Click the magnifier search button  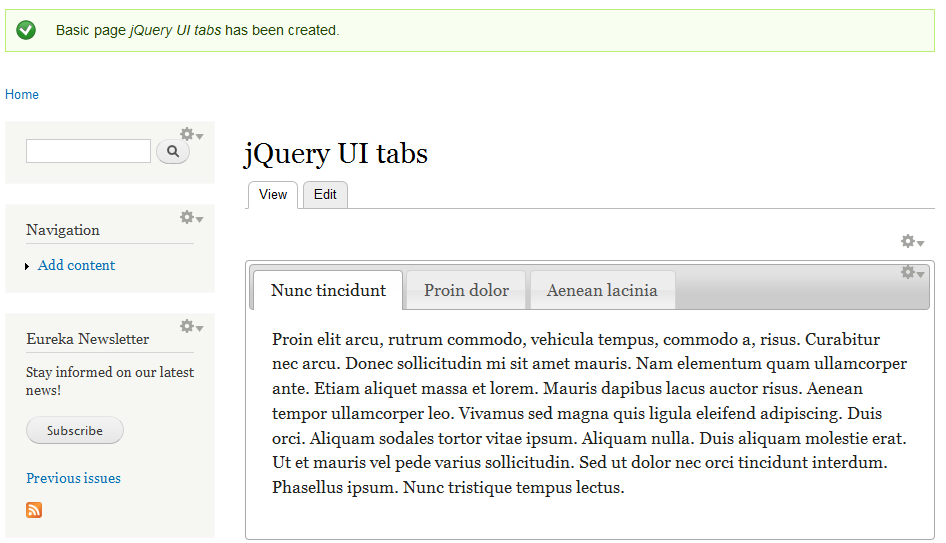coord(173,151)
